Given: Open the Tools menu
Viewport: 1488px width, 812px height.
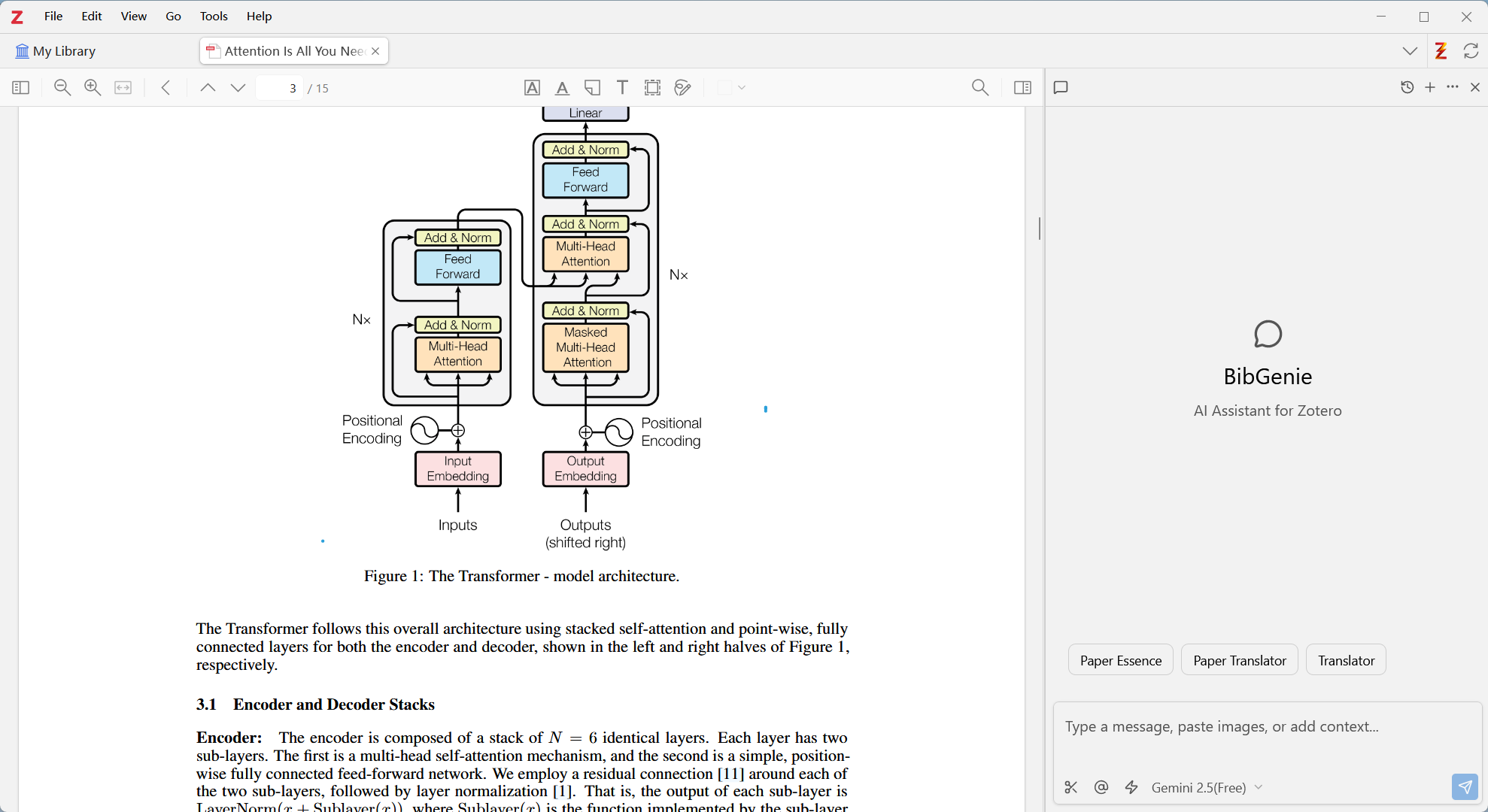Looking at the screenshot, I should (213, 16).
